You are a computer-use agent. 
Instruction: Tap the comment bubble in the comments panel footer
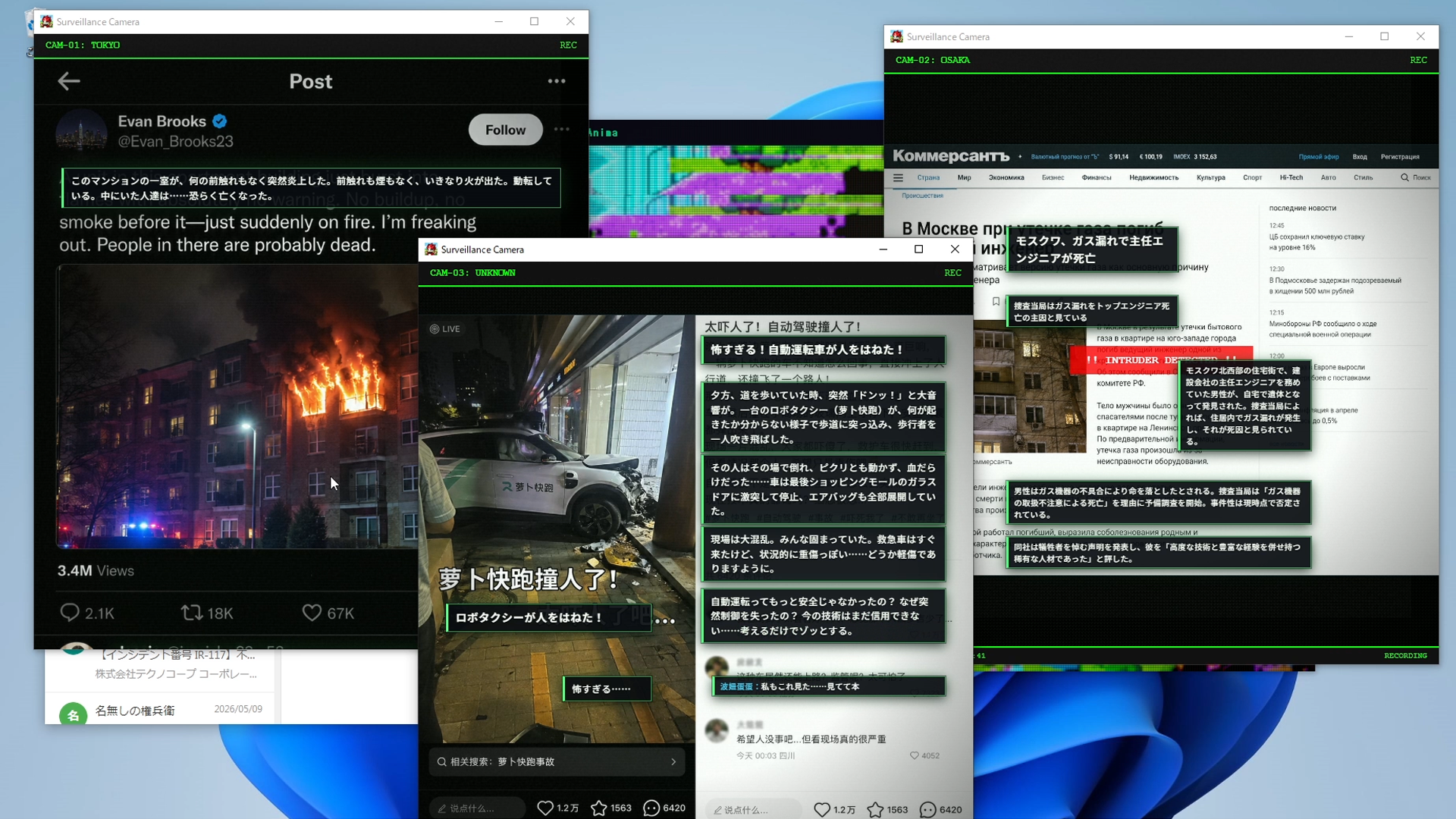coord(927,810)
